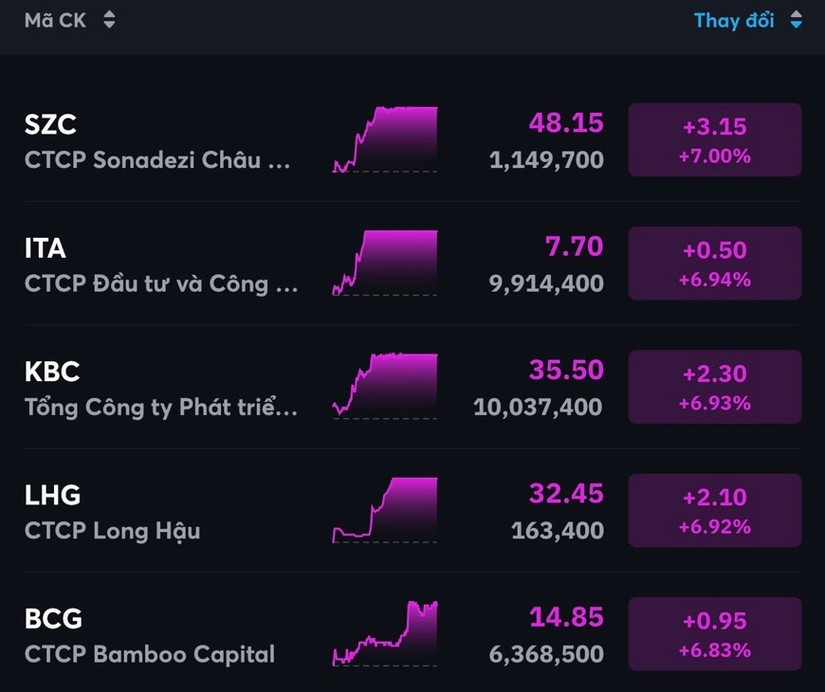Open the BCG mini price chart

[x=385, y=633]
